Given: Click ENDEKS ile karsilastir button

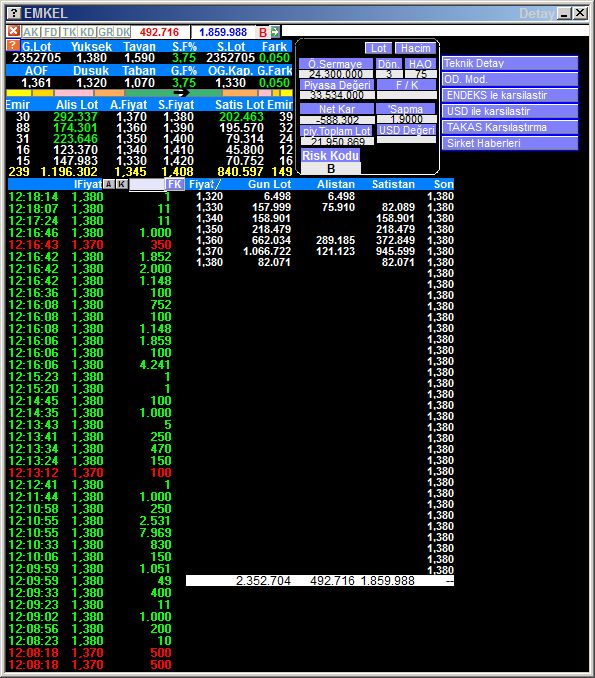Looking at the screenshot, I should (x=510, y=96).
